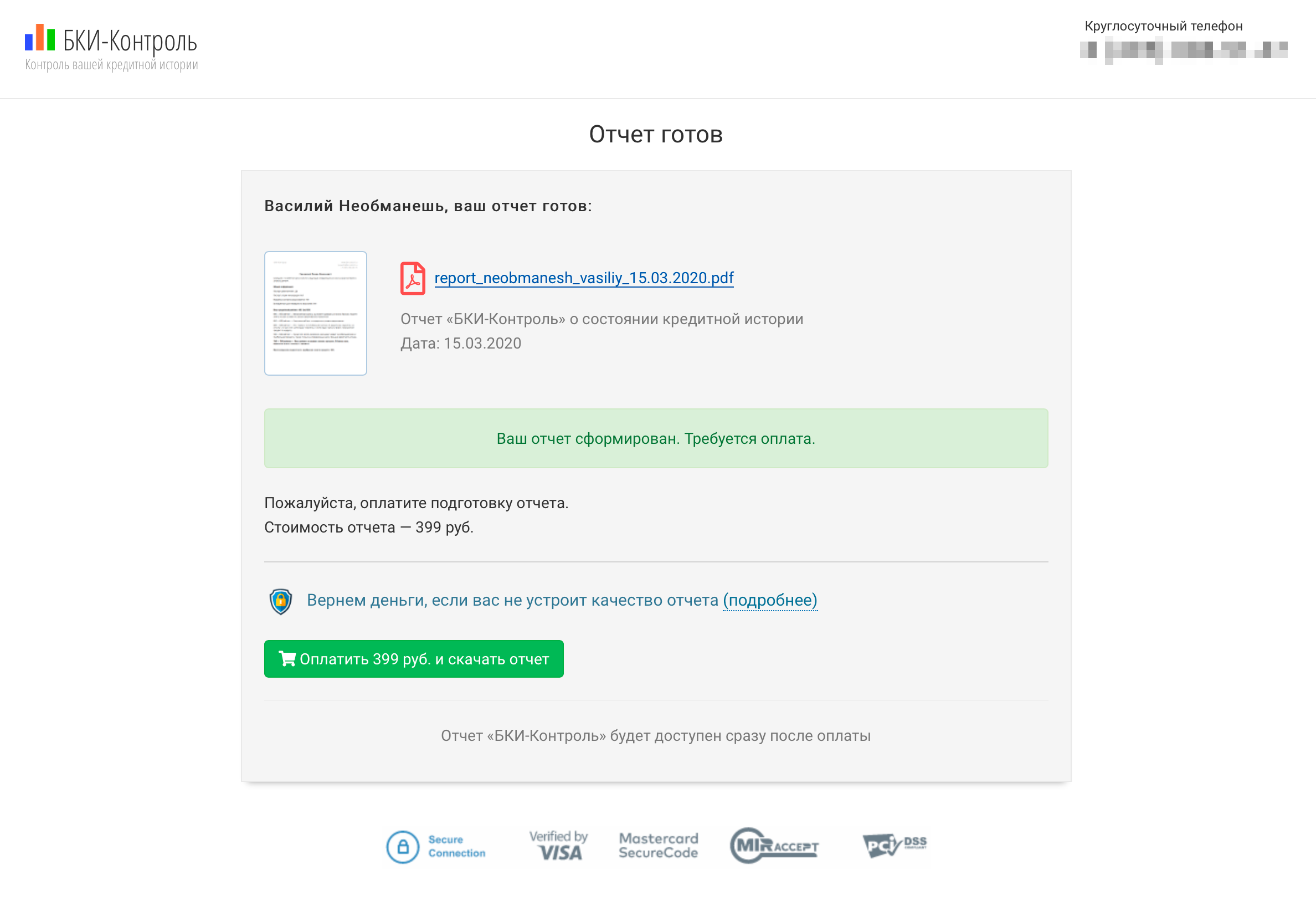
Task: Click the Mastercard SecureCode logo
Action: pyautogui.click(x=659, y=846)
